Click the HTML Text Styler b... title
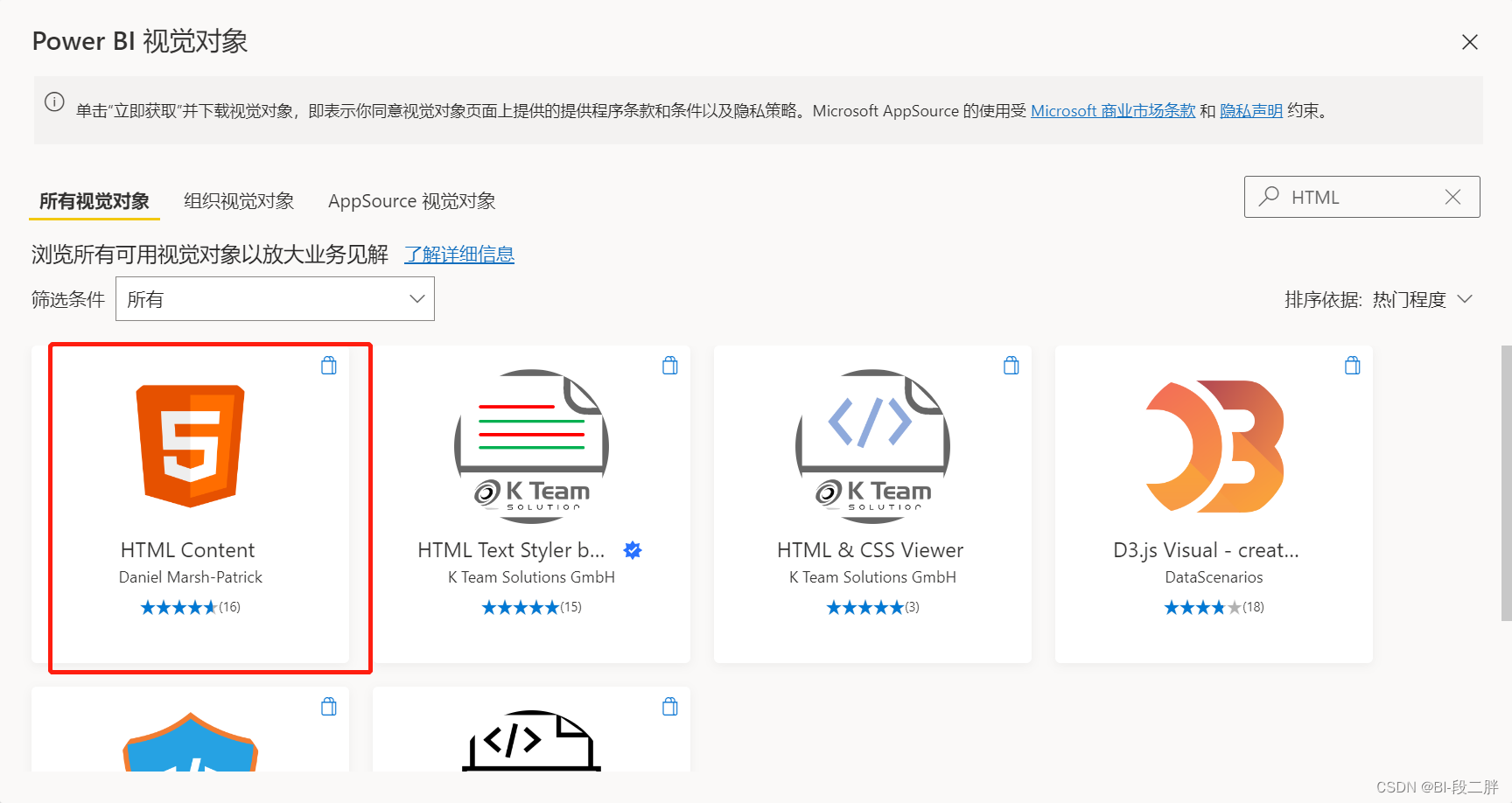 click(511, 550)
